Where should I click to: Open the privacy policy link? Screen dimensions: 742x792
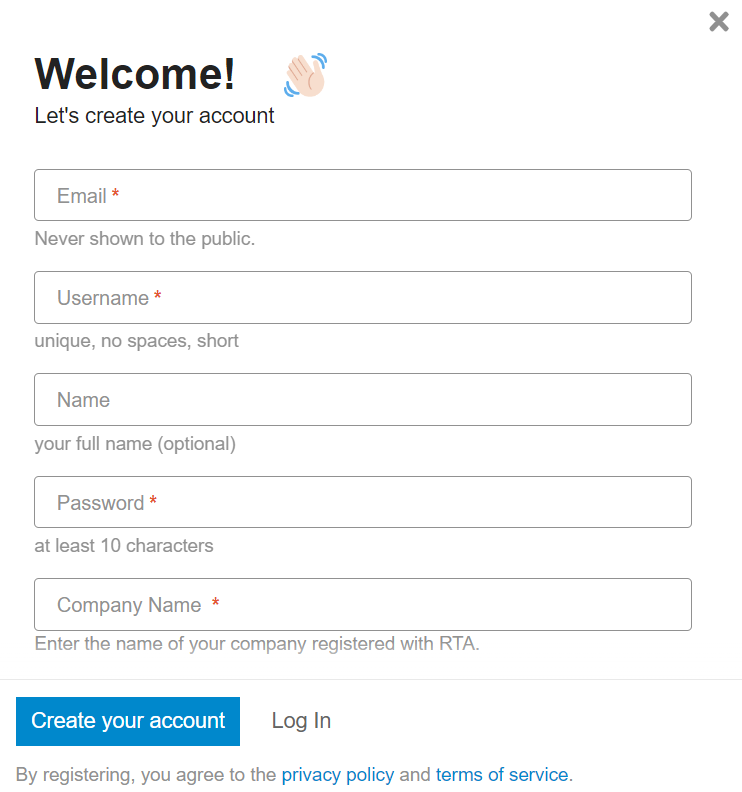338,774
